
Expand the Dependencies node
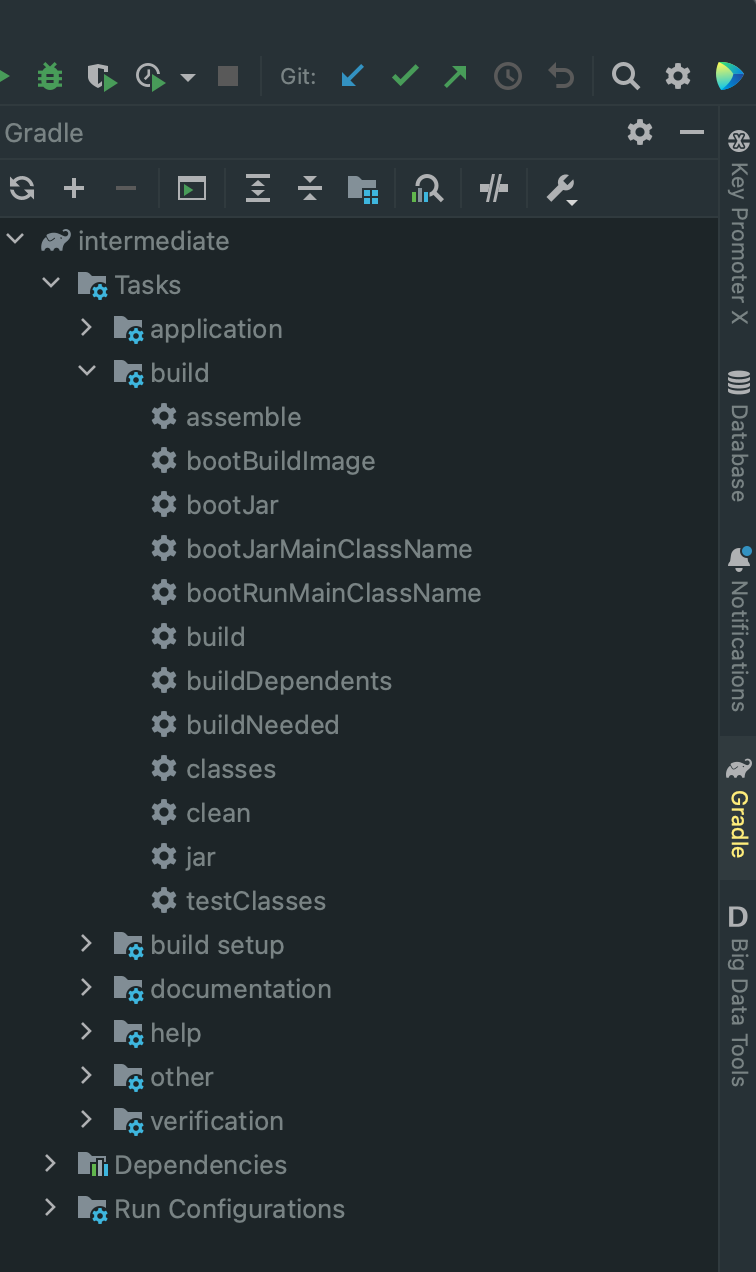[50, 1164]
